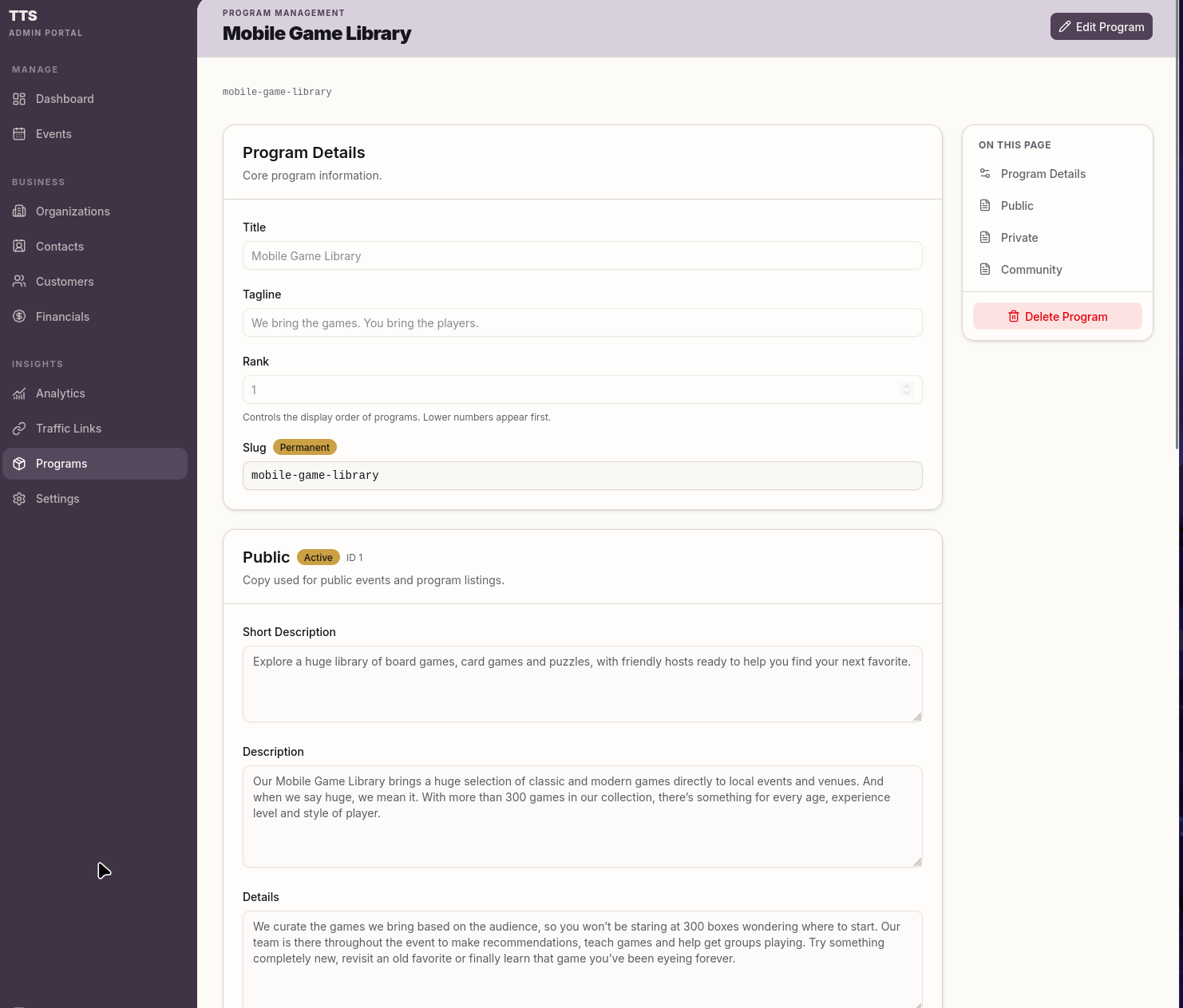Click the page vertical scrollbar
Image resolution: width=1183 pixels, height=1008 pixels.
pyautogui.click(x=1179, y=224)
